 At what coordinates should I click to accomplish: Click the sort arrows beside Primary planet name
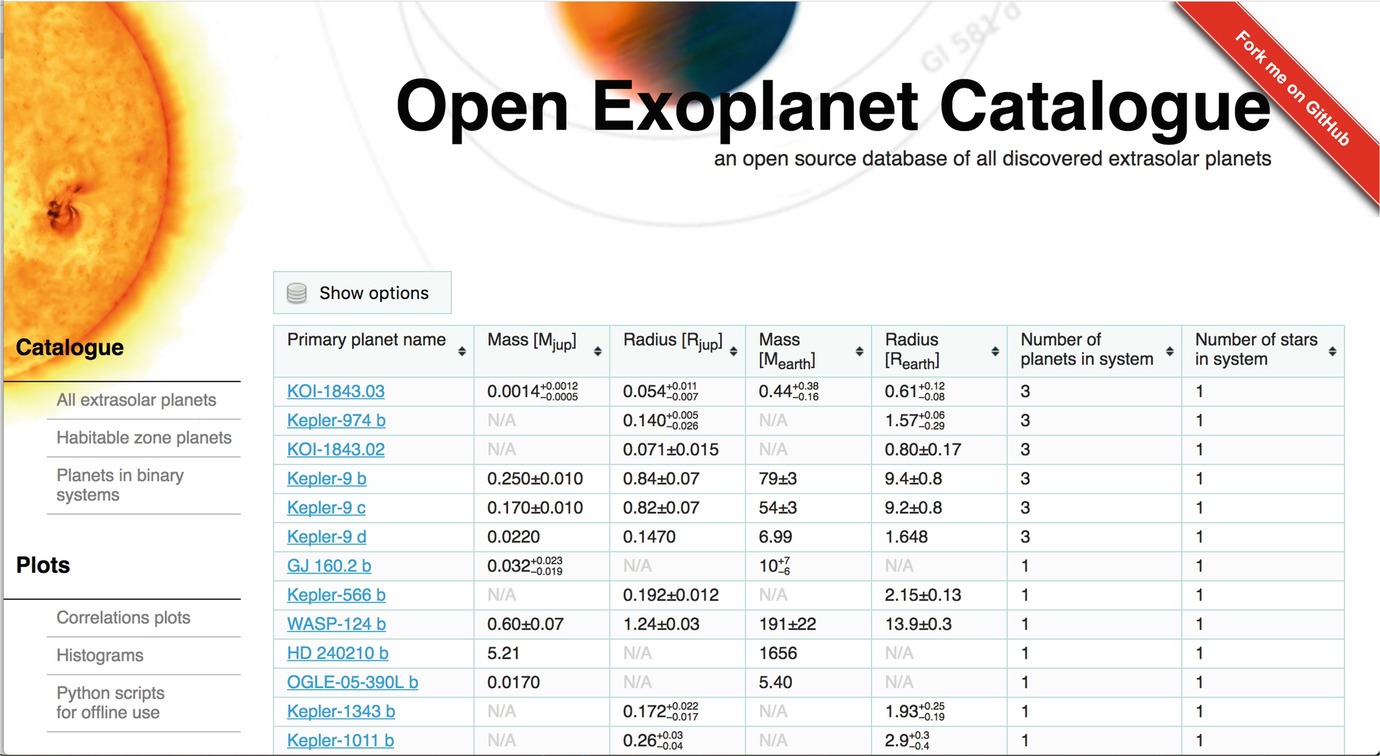click(x=462, y=350)
